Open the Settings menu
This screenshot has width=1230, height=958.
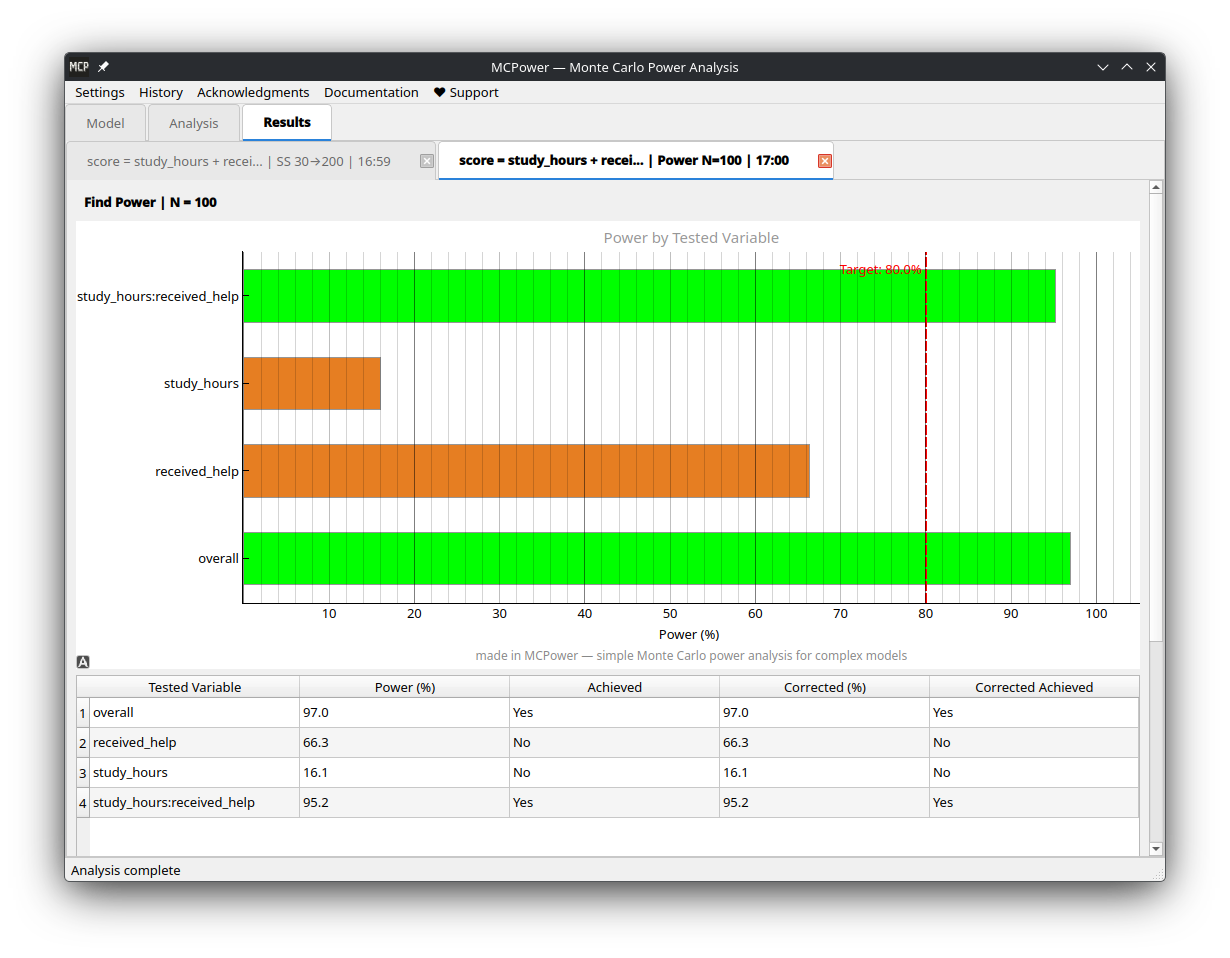click(99, 92)
